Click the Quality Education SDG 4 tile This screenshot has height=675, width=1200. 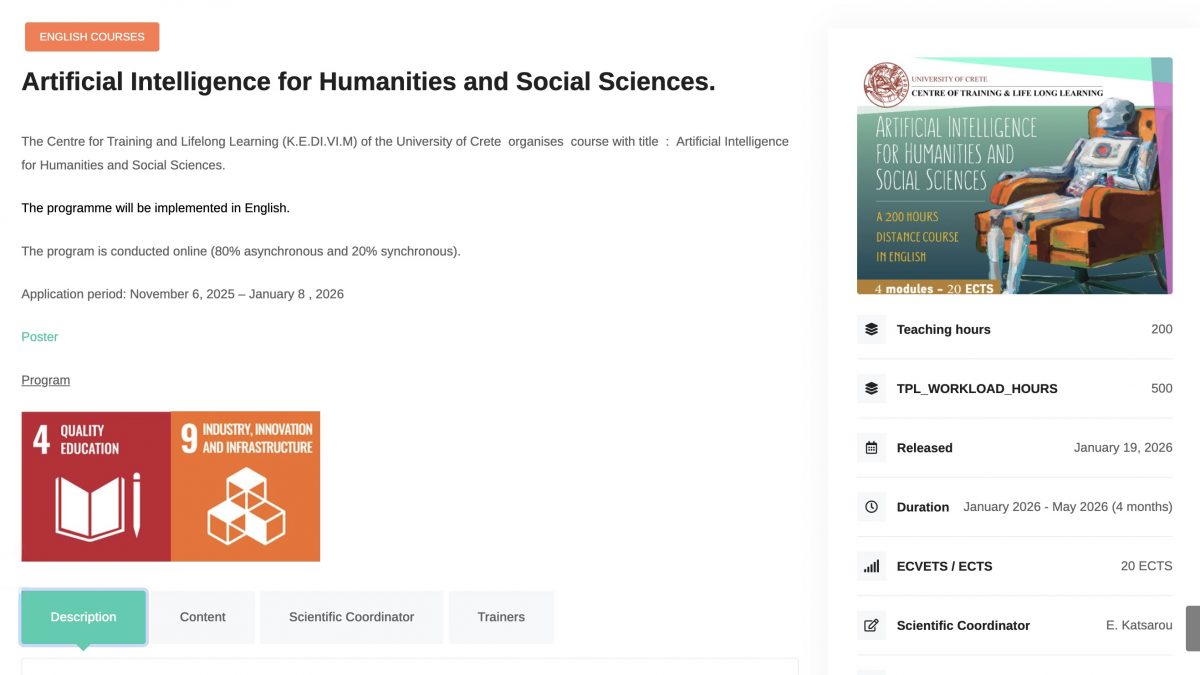click(96, 486)
